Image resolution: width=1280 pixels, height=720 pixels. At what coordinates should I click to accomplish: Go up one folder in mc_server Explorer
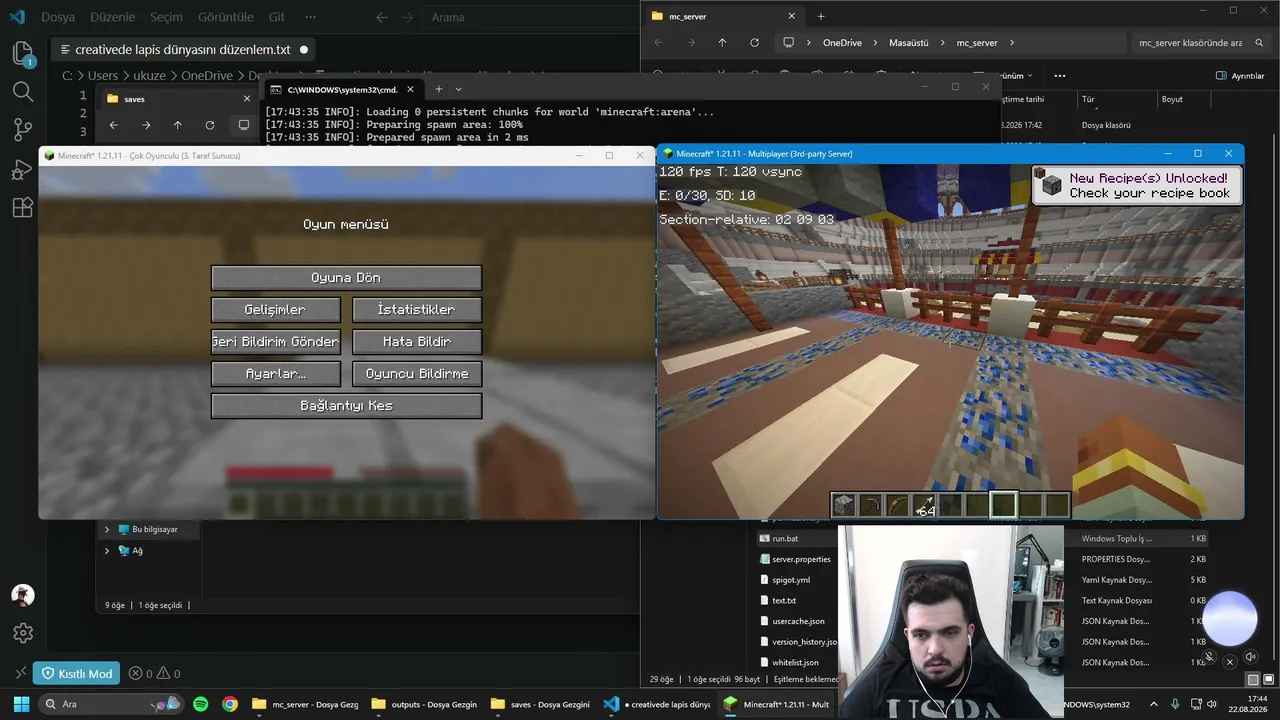pyautogui.click(x=722, y=43)
